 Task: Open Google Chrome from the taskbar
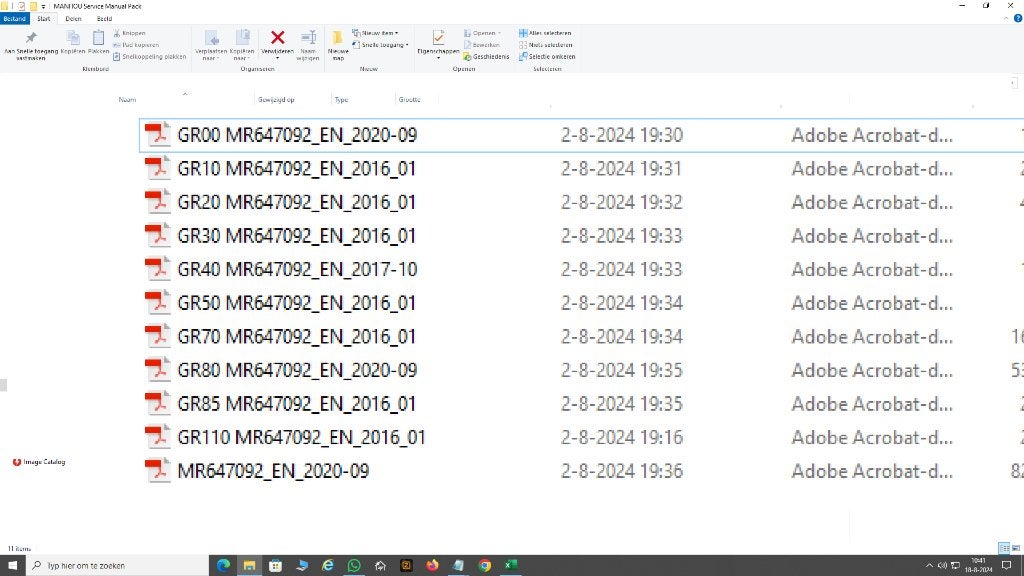coord(485,566)
